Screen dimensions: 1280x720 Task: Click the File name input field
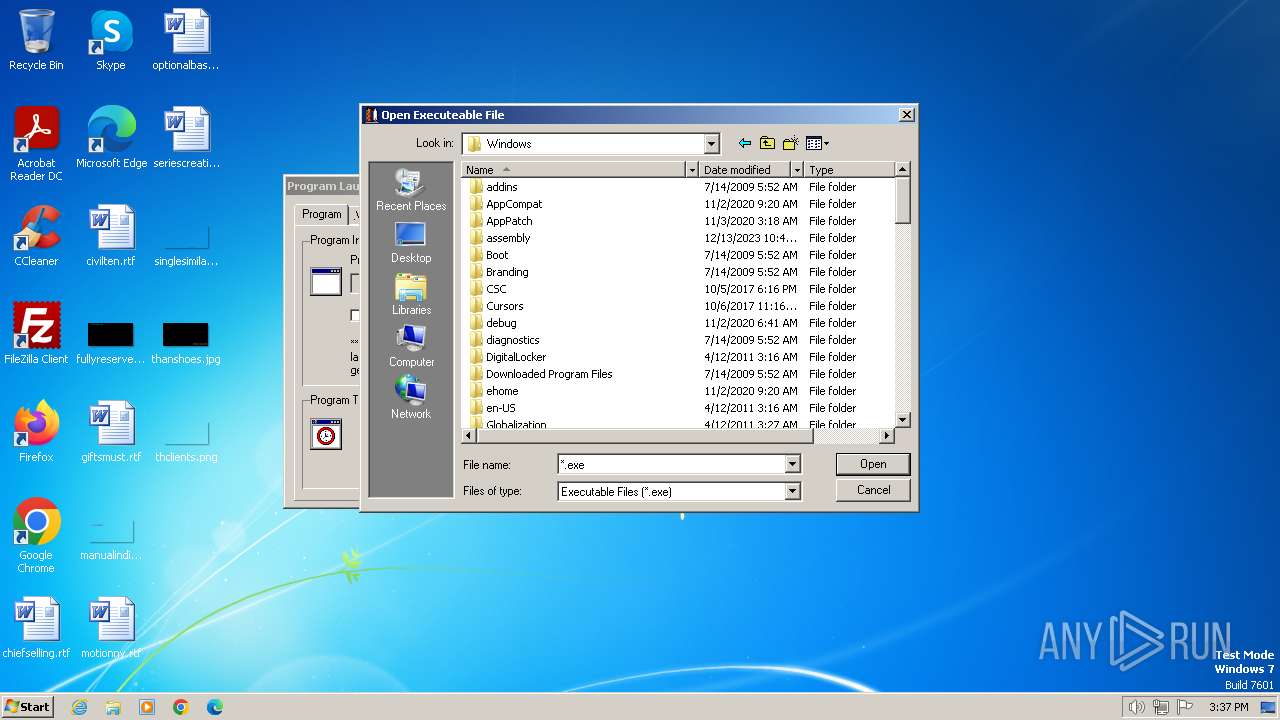tap(671, 464)
